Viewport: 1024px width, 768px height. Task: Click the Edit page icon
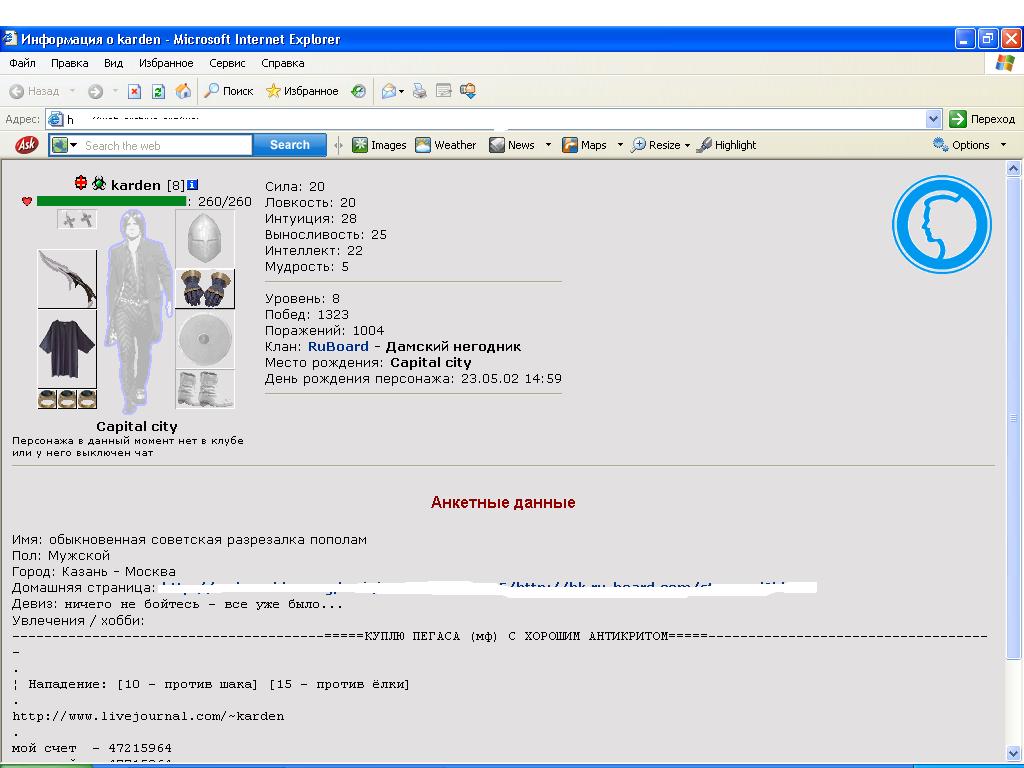click(443, 91)
